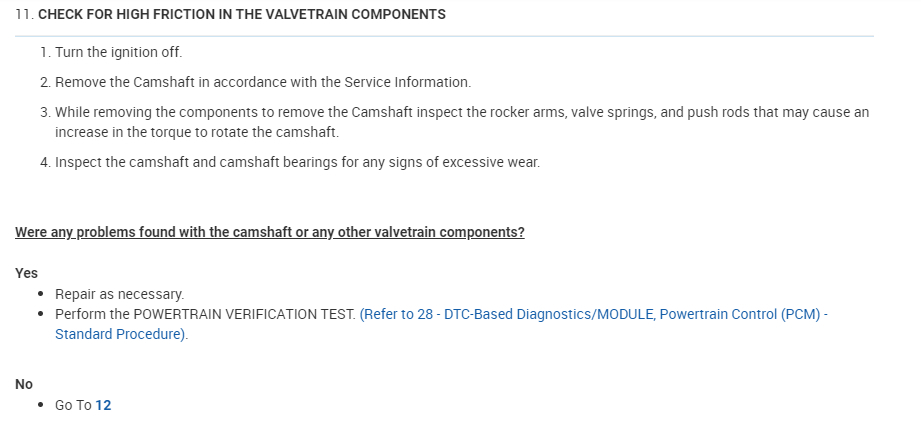Image resolution: width=921 pixels, height=429 pixels.
Task: Click the underlined question about camshaft problems
Action: click(270, 232)
